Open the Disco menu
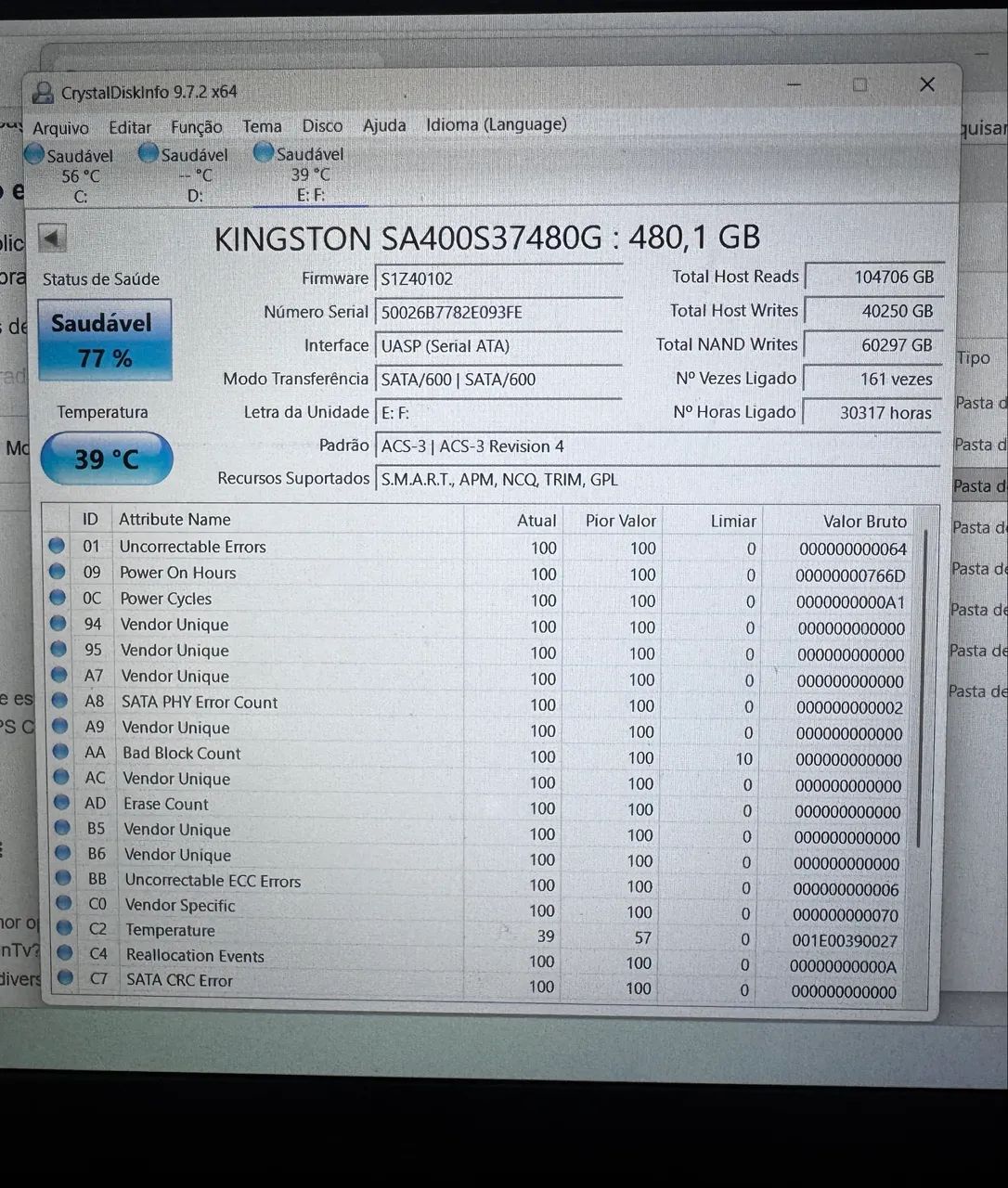Screen dimensions: 1008x1188 point(322,125)
